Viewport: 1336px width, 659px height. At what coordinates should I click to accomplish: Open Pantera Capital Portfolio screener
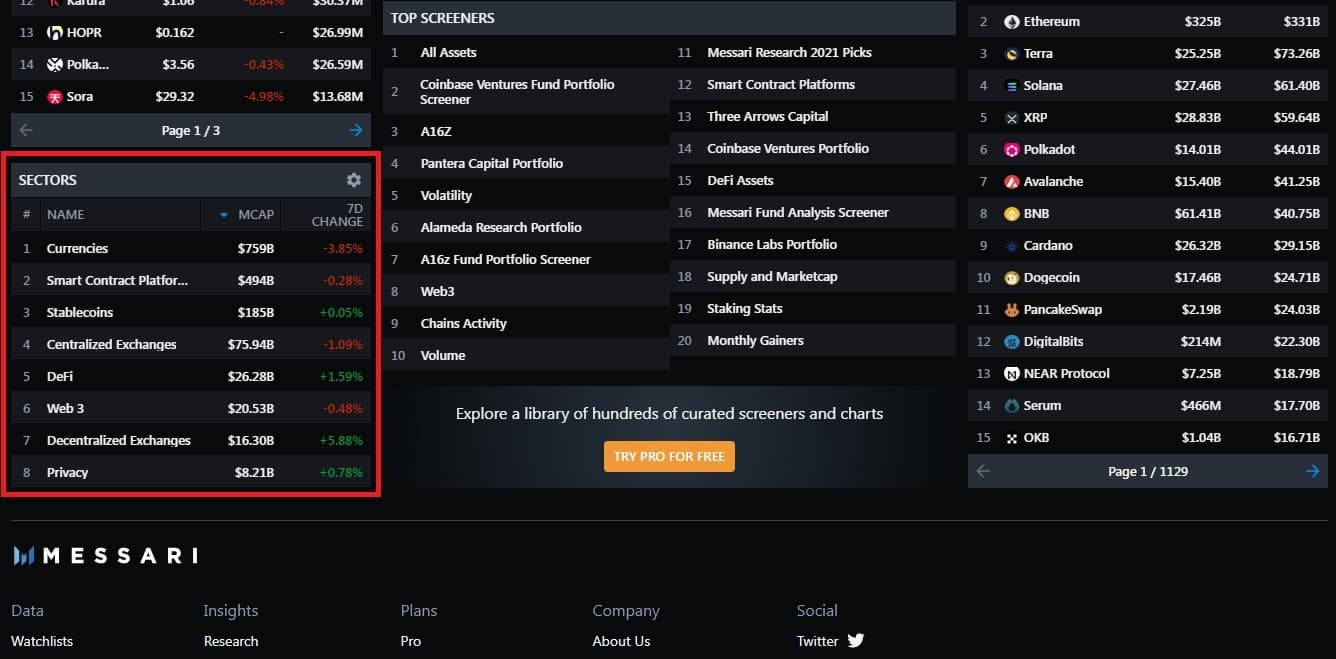491,164
